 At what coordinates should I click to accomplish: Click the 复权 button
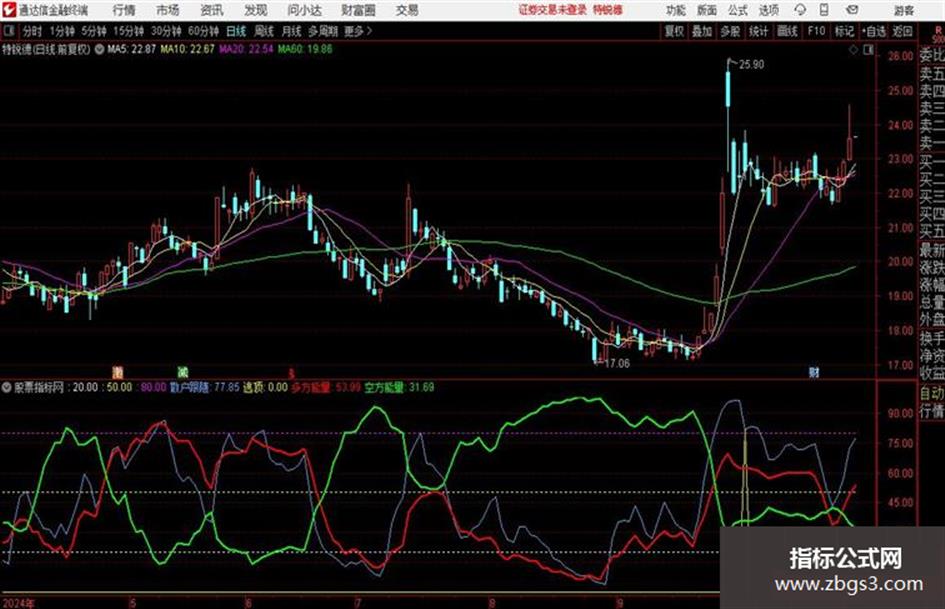click(674, 31)
